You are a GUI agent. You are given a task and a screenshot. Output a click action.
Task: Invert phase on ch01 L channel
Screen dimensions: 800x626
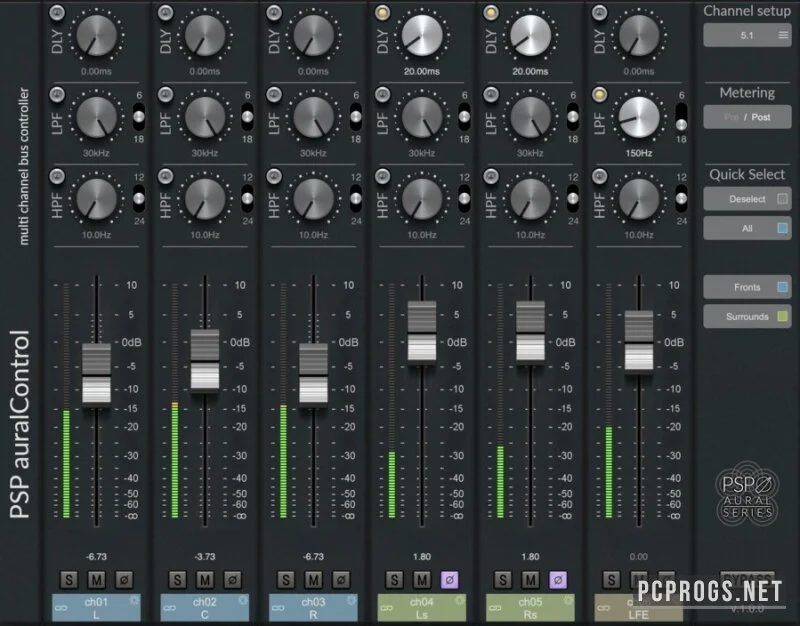(x=124, y=580)
